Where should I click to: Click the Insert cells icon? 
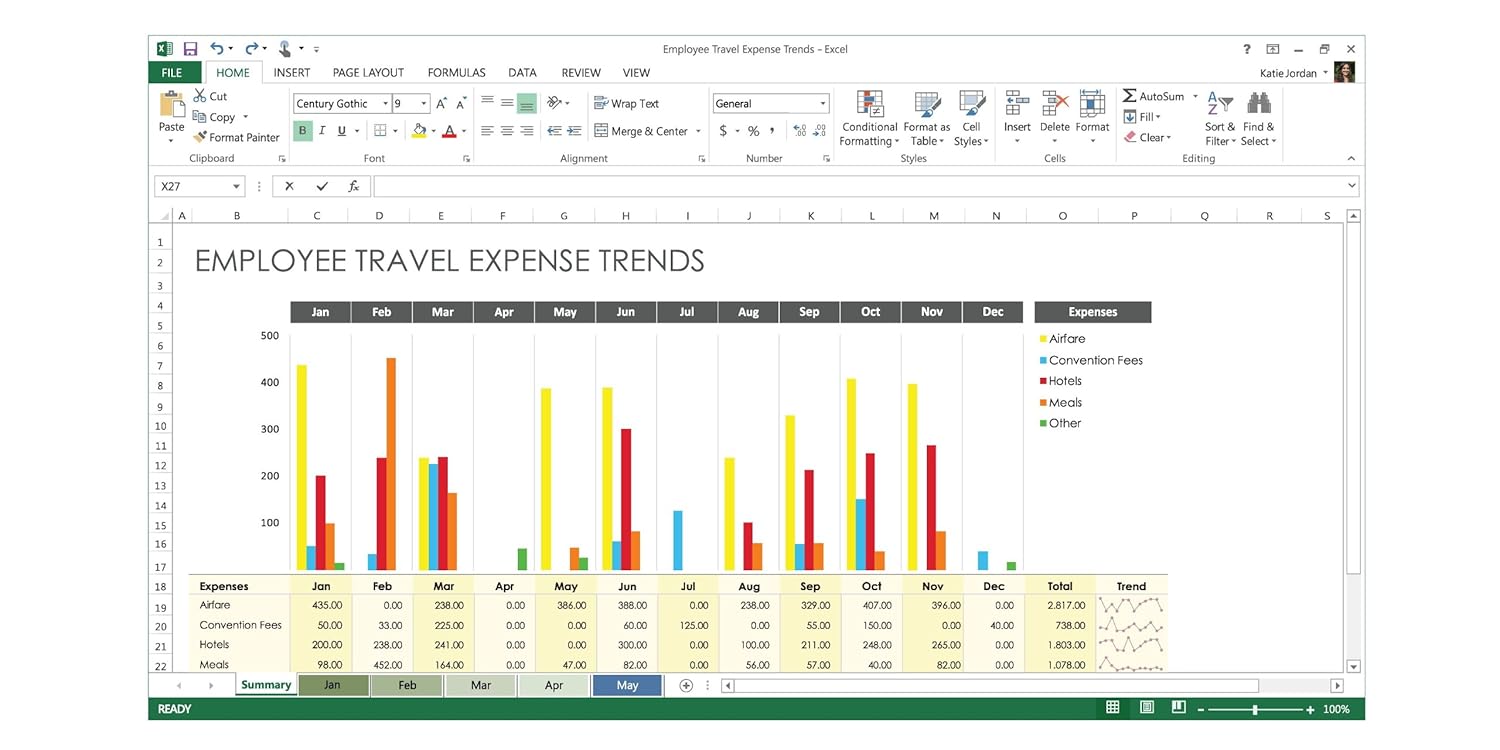pyautogui.click(x=1017, y=104)
